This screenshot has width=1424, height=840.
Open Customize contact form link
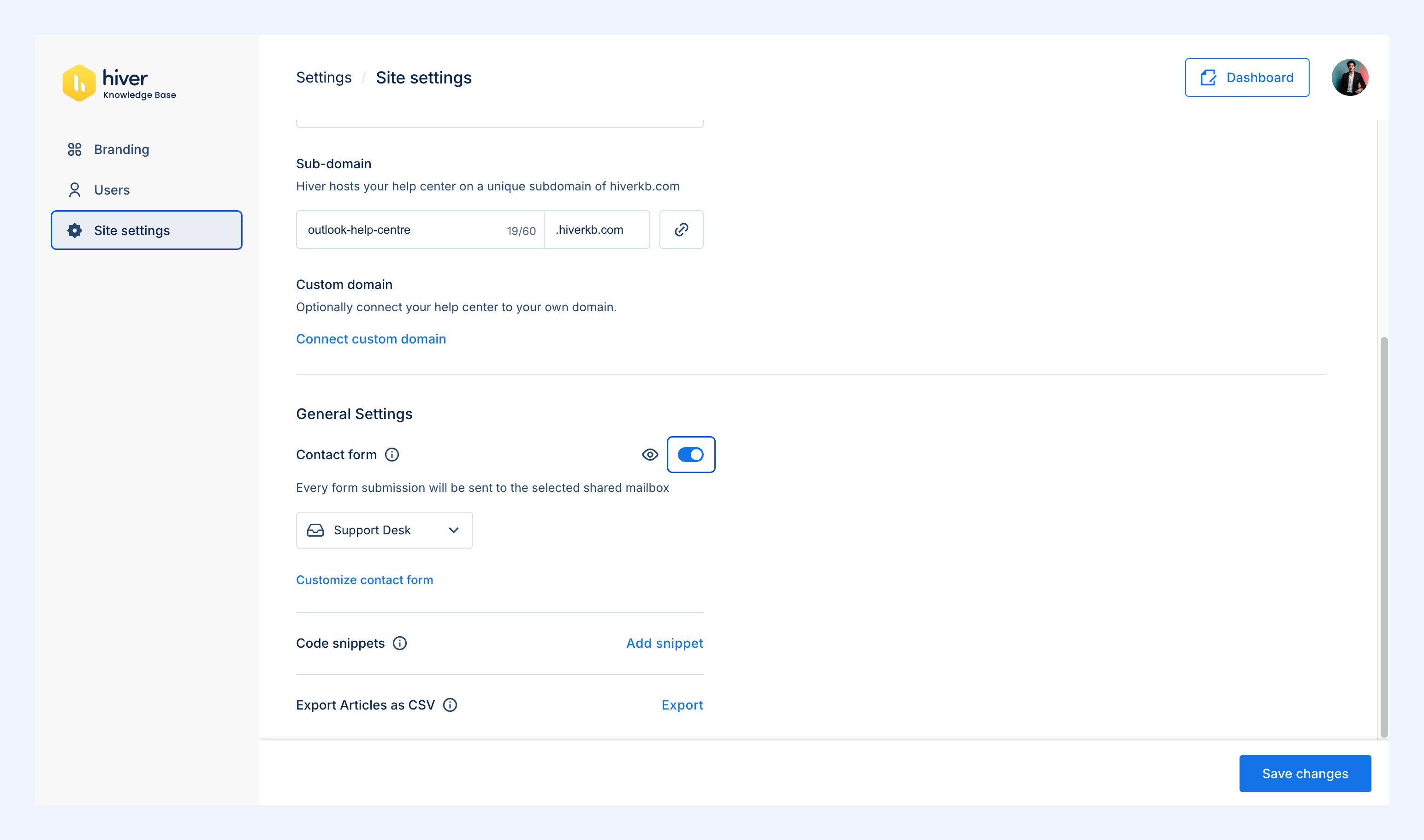[x=365, y=580]
